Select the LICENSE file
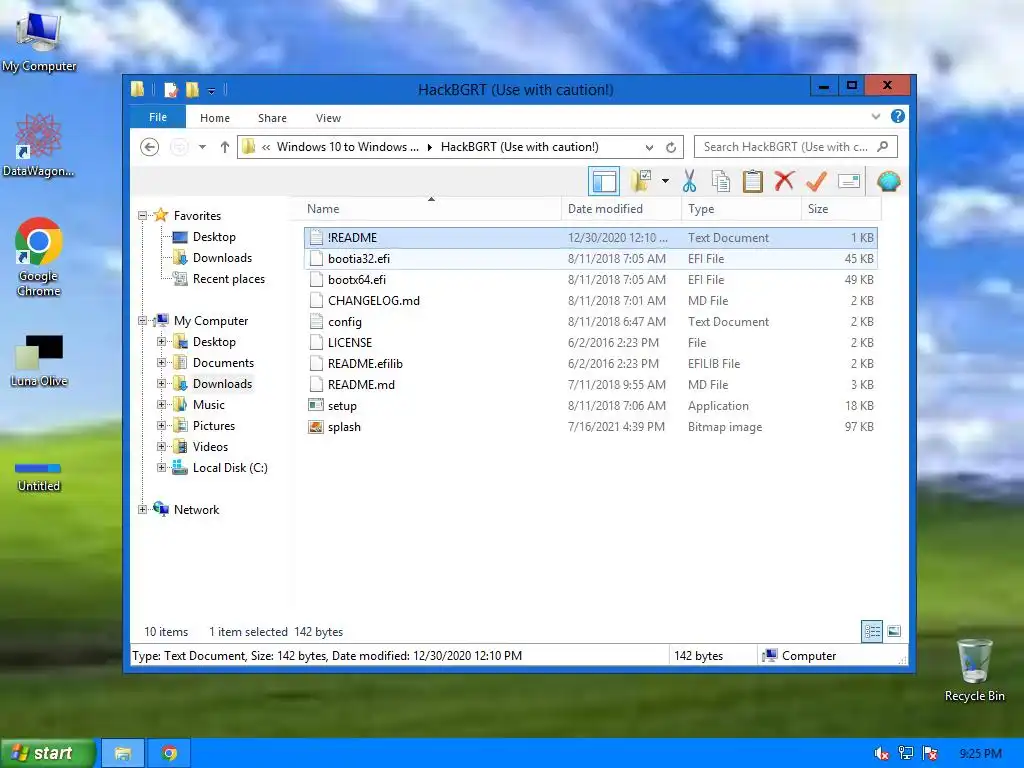 [590, 342]
